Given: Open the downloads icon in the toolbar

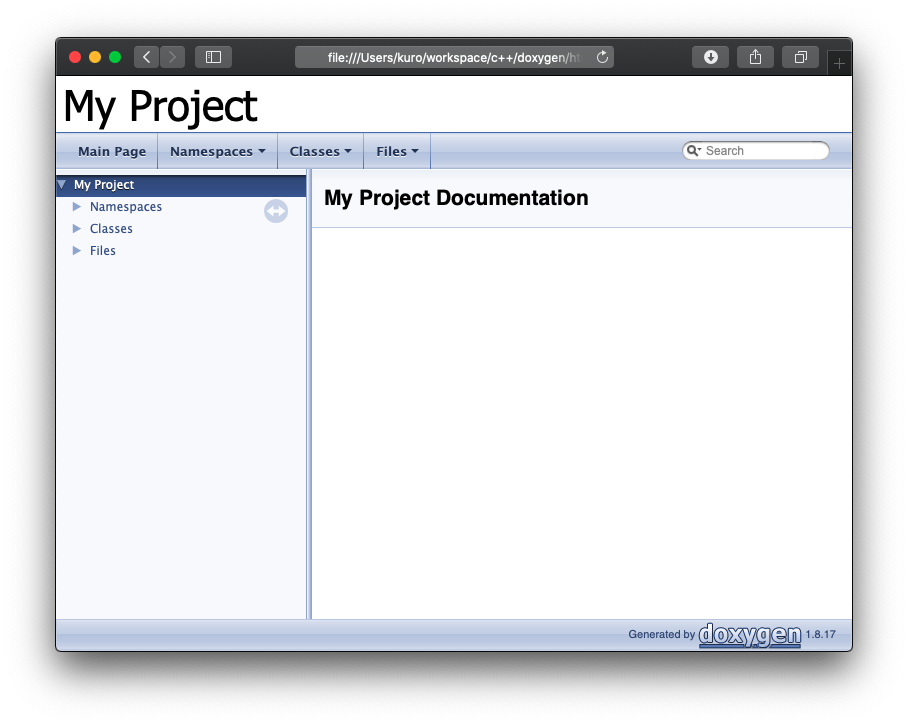Looking at the screenshot, I should pos(711,57).
